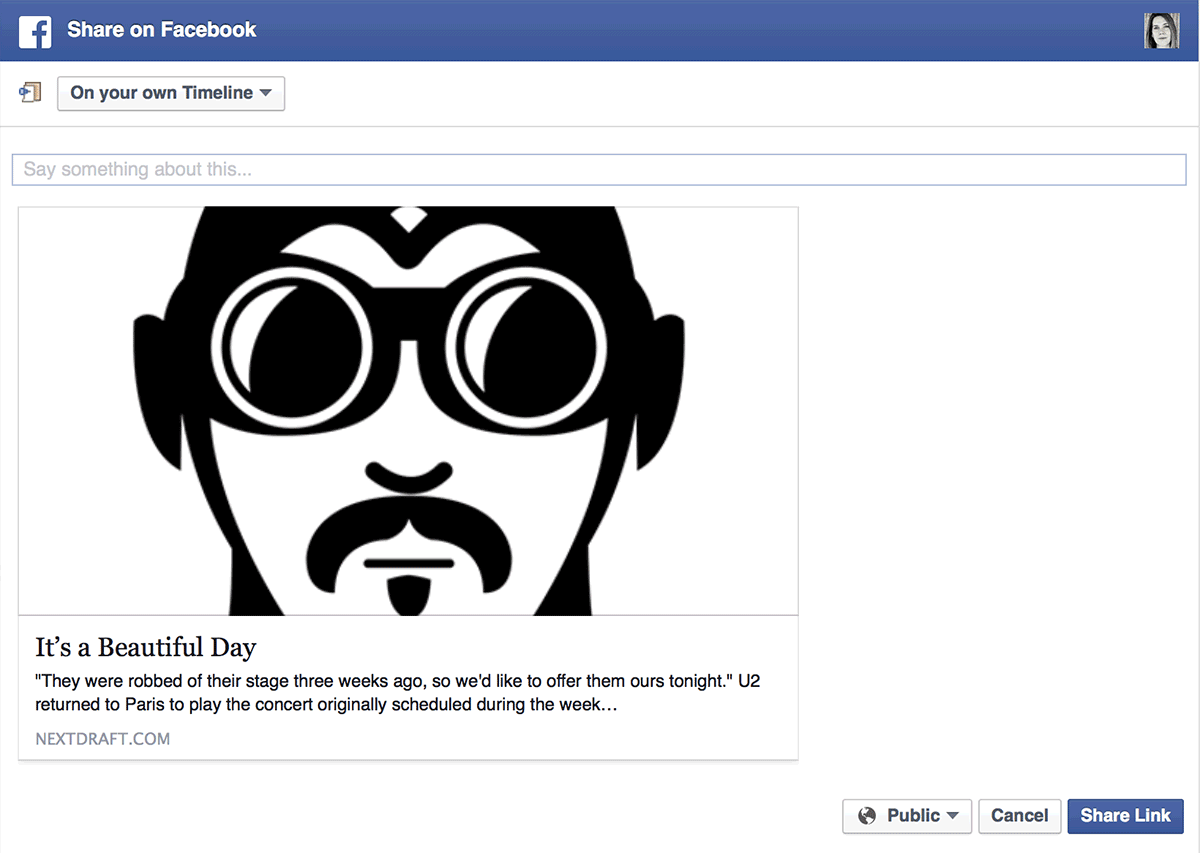
Task: Click the globe icon on Public button
Action: coord(867,816)
